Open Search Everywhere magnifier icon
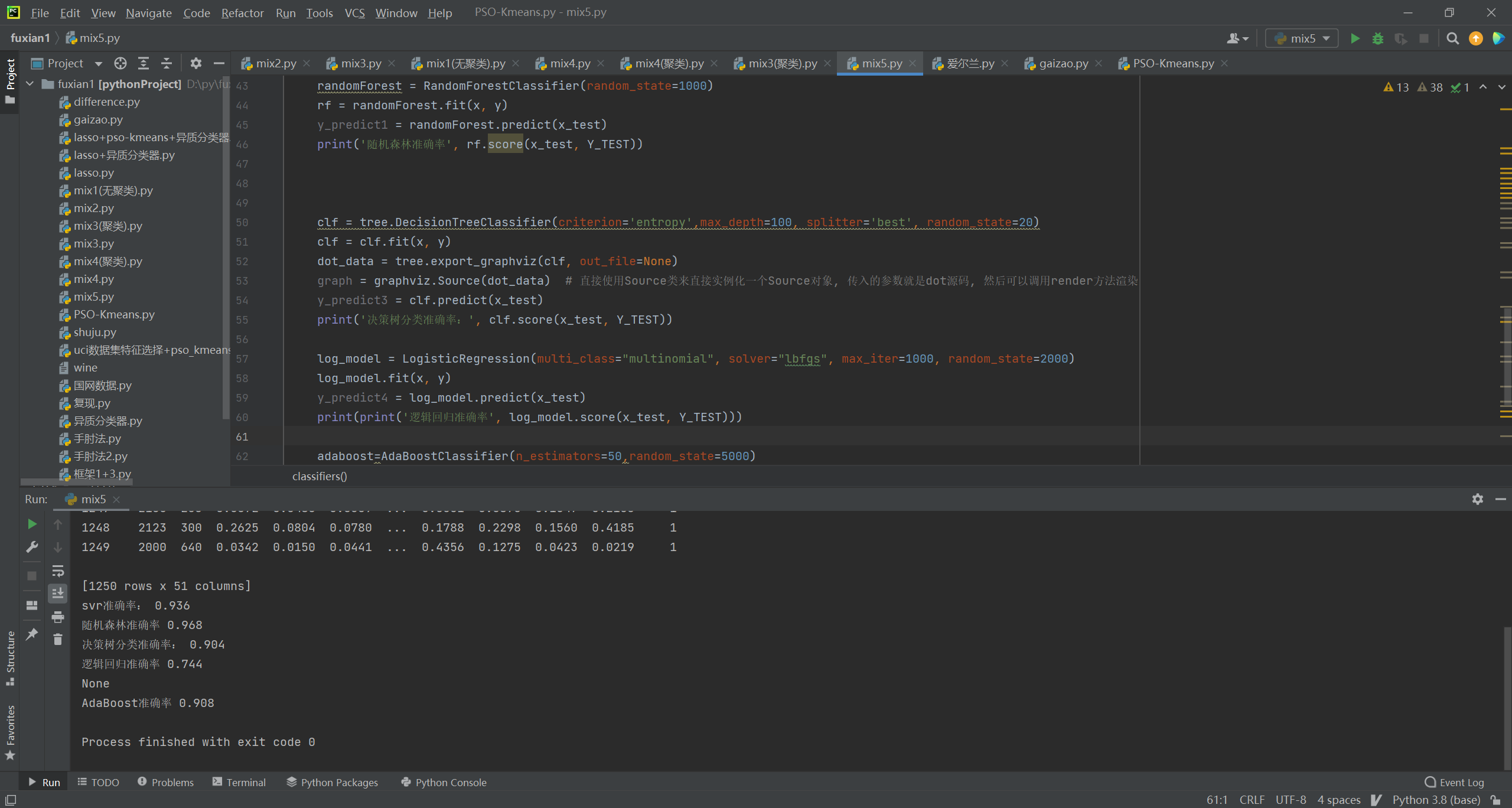Image resolution: width=1512 pixels, height=808 pixels. pos(1452,38)
